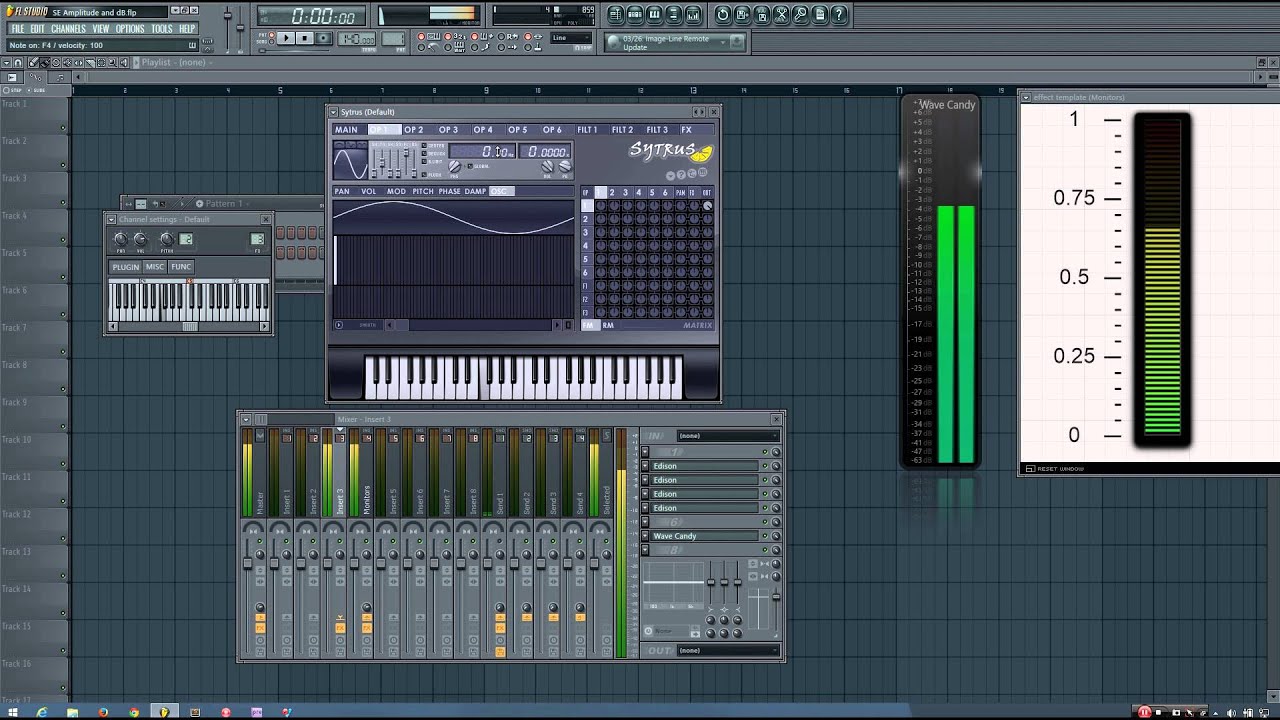Image resolution: width=1280 pixels, height=720 pixels.
Task: Open the first Edison slot menu arrow
Action: click(645, 466)
